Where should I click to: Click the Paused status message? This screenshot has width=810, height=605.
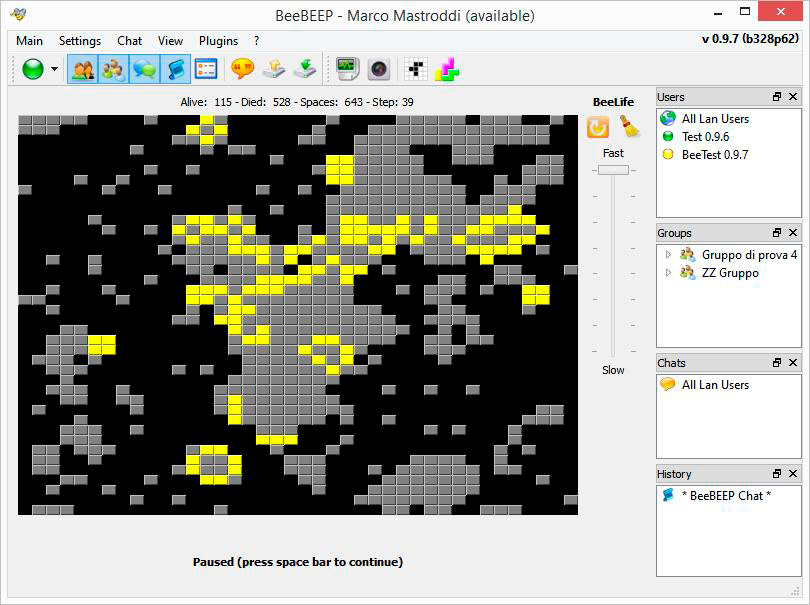point(298,562)
